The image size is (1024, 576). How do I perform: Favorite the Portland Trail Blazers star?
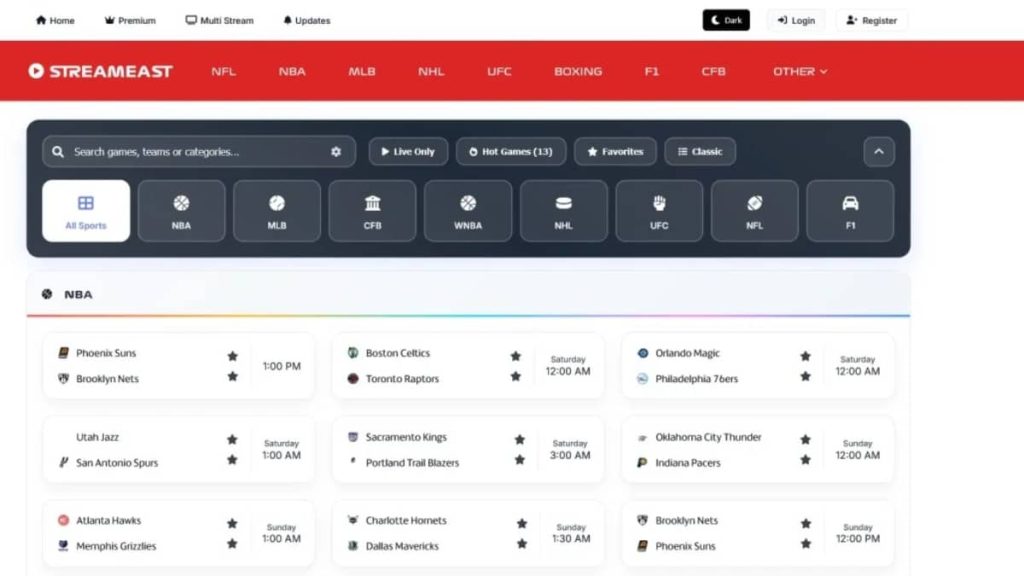click(520, 460)
